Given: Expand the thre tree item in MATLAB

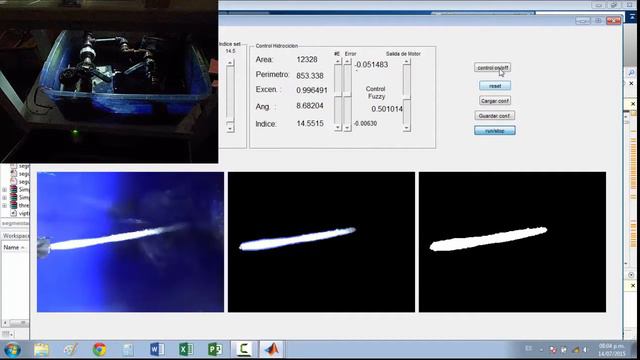Looking at the screenshot, I should (4, 205).
